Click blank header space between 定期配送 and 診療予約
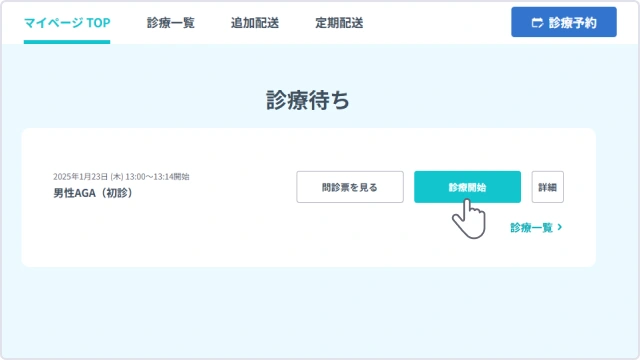 tap(437, 23)
